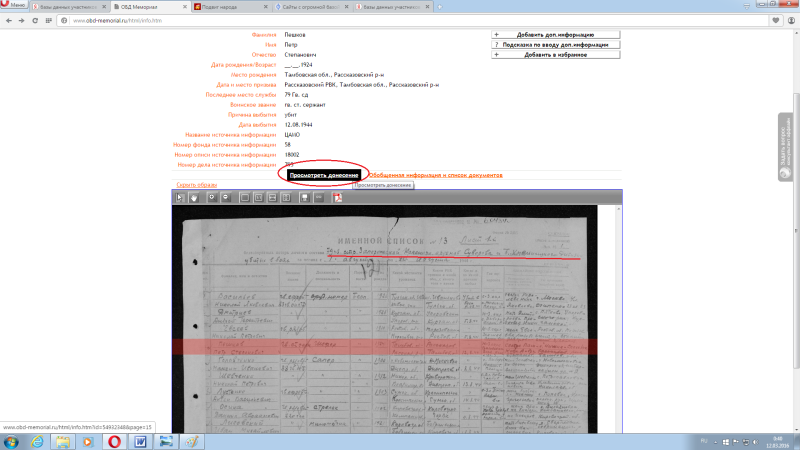Screen dimensions: 800x450
Task: Zoom out with the minus magnifier icon
Action: pos(226,197)
